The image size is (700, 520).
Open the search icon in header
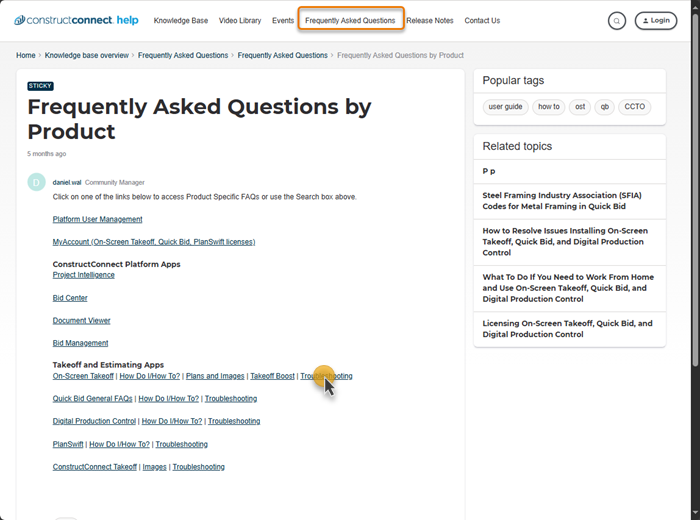[617, 21]
